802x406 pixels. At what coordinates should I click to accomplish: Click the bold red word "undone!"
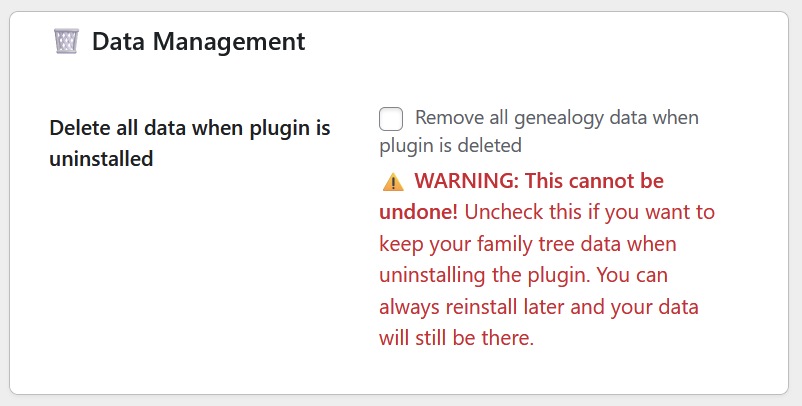point(418,212)
